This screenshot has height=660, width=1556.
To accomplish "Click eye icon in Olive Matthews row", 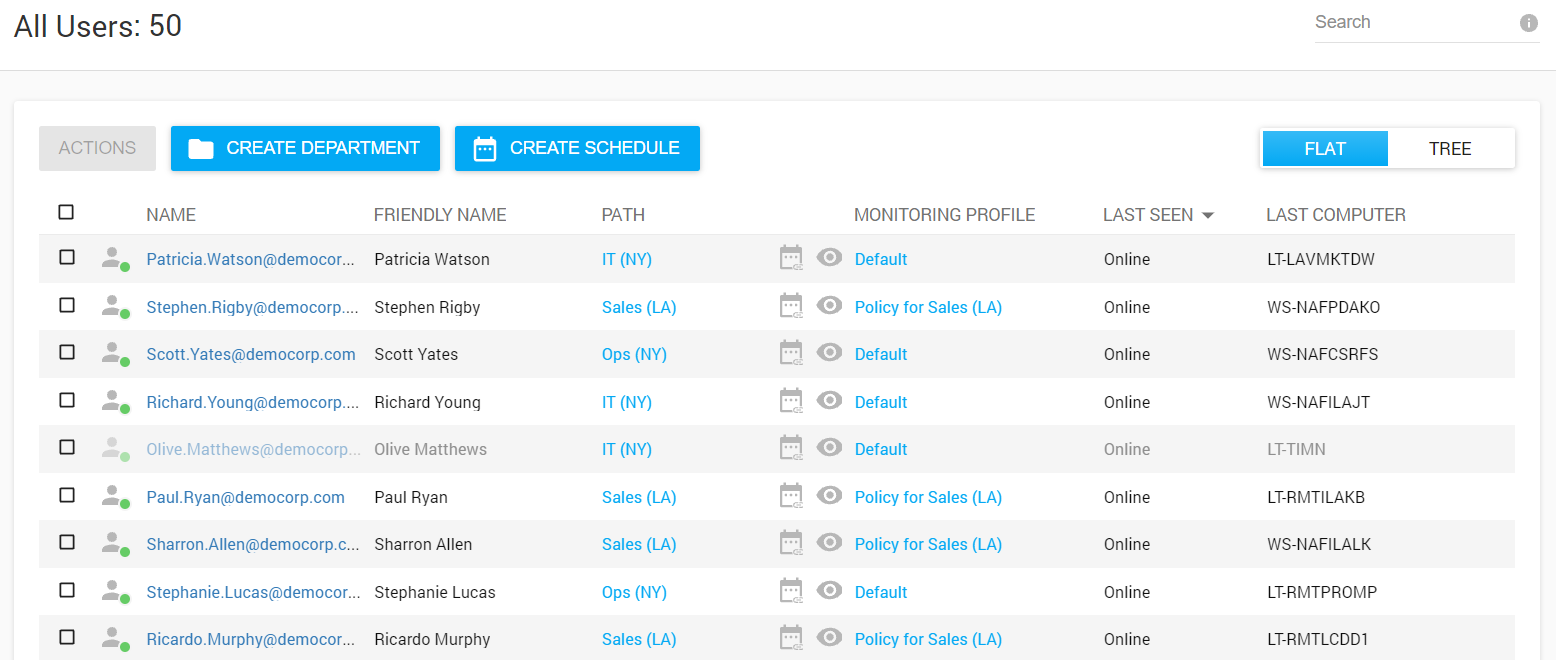I will pyautogui.click(x=829, y=448).
